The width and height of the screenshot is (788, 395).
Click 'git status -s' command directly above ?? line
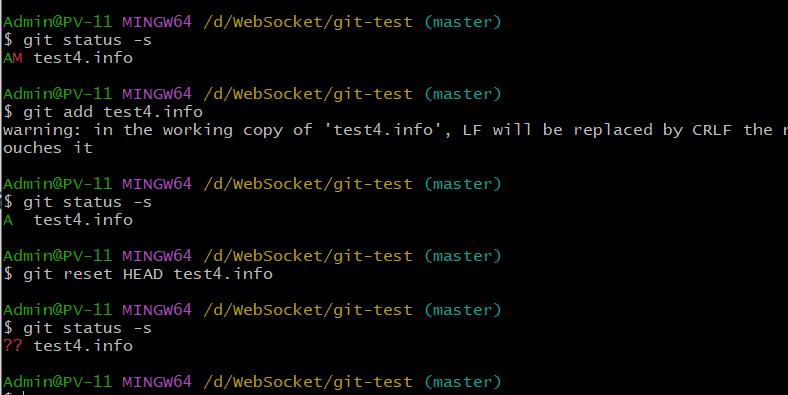87,328
